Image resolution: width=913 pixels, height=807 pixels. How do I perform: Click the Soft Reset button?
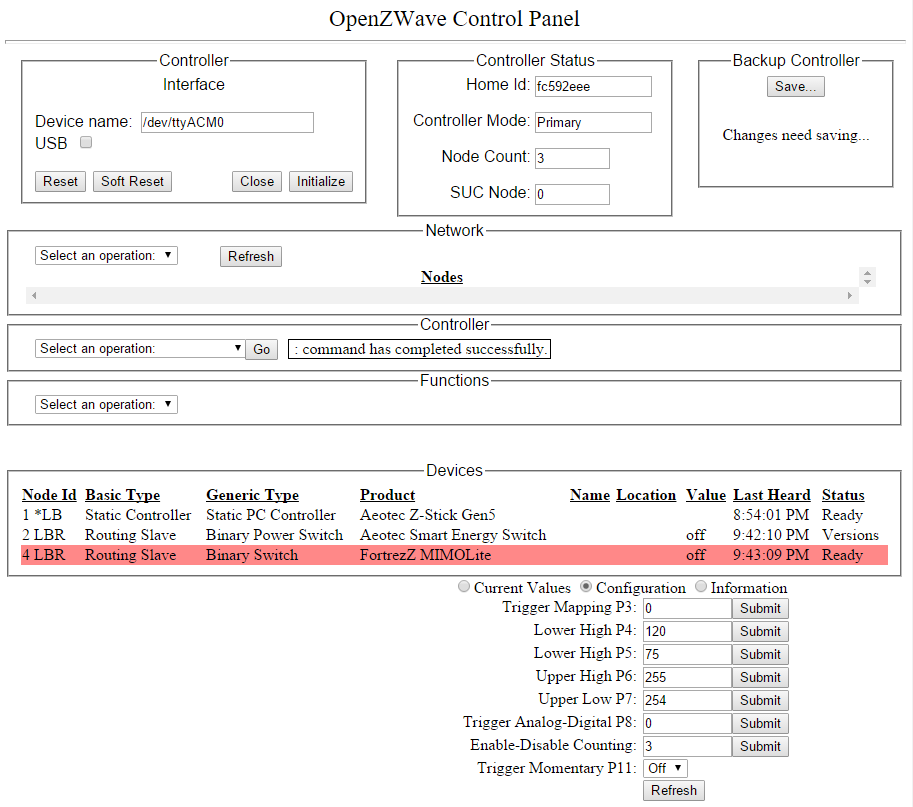[x=132, y=182]
